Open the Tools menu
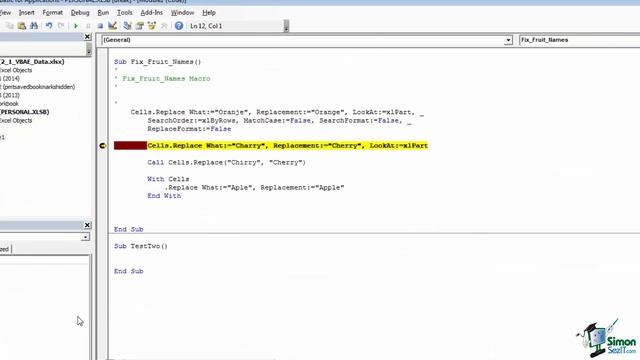Image resolution: width=640 pixels, height=360 pixels. click(x=124, y=13)
